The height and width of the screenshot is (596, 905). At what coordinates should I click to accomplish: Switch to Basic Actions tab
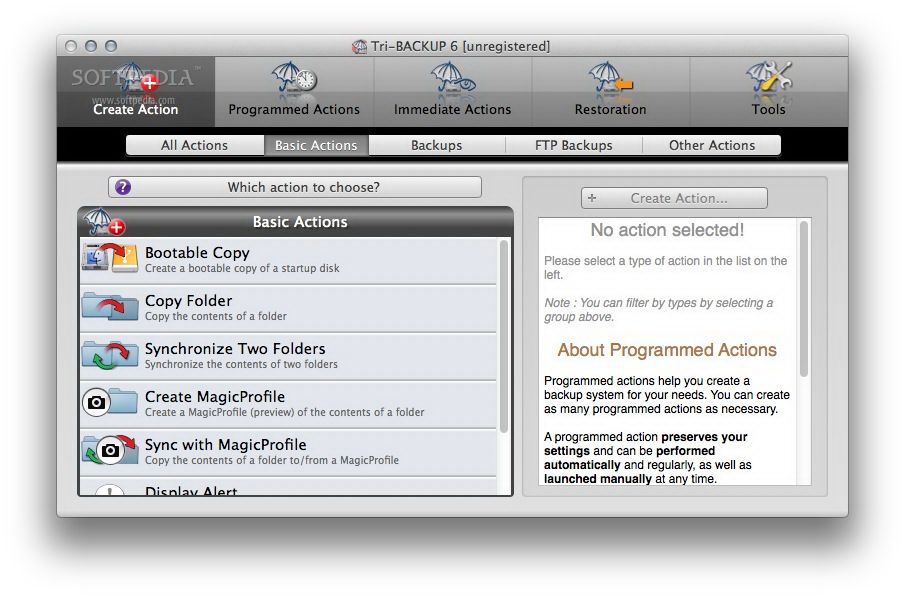click(316, 145)
